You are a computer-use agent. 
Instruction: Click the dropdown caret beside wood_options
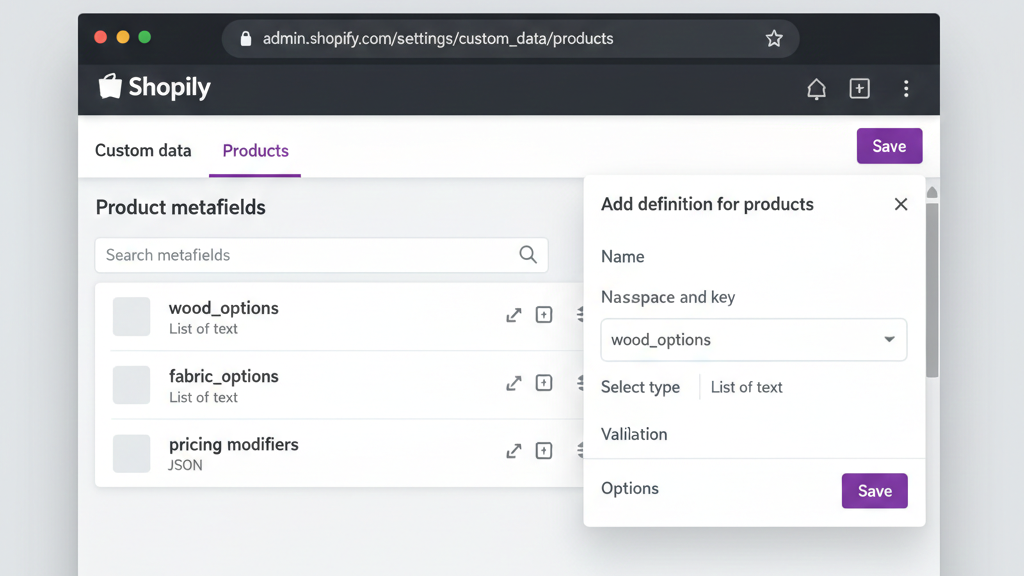[889, 340]
